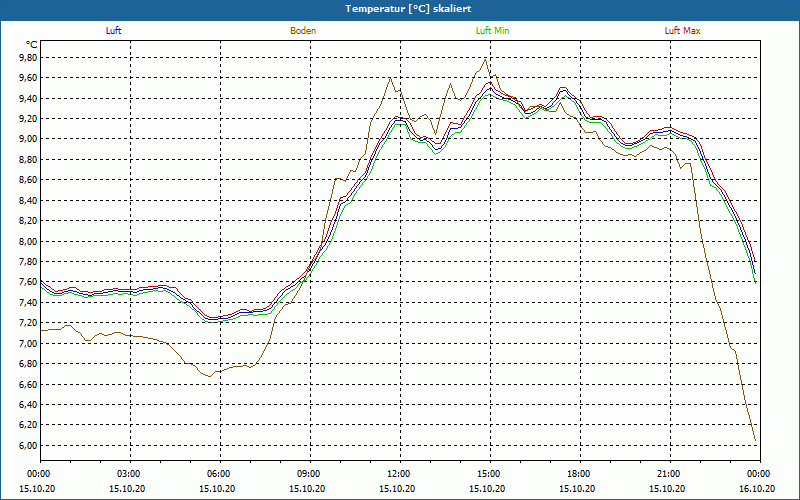Click the y-axis value 7,60
This screenshot has width=800, height=500.
[28, 282]
